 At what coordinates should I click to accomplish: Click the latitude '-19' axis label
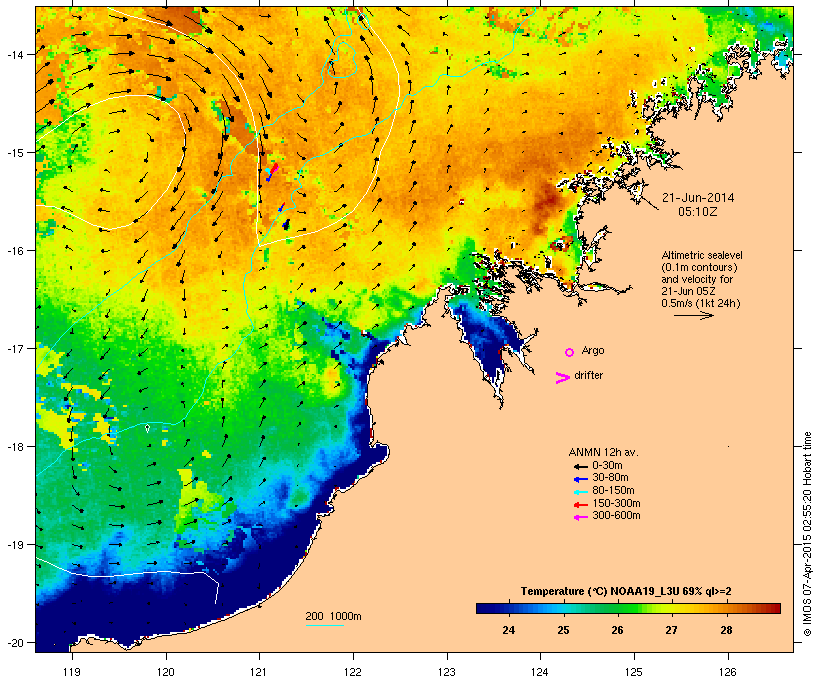pyautogui.click(x=14, y=545)
